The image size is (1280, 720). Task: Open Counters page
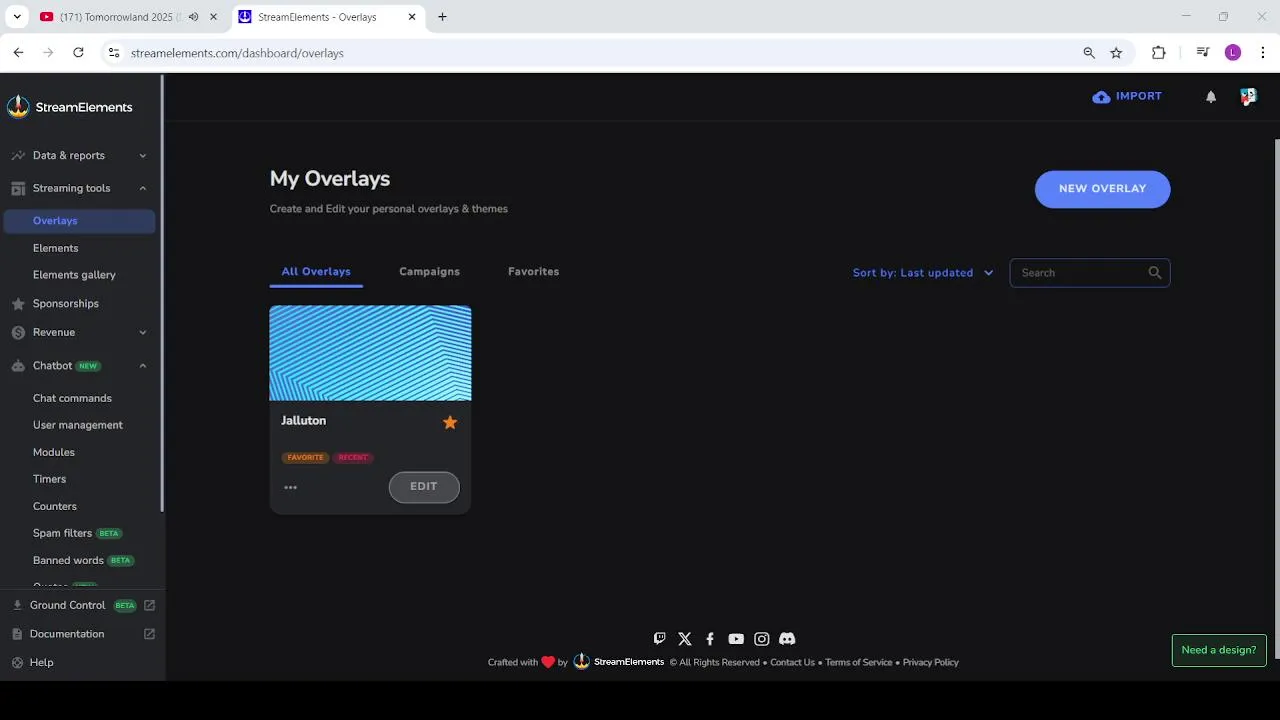(55, 506)
